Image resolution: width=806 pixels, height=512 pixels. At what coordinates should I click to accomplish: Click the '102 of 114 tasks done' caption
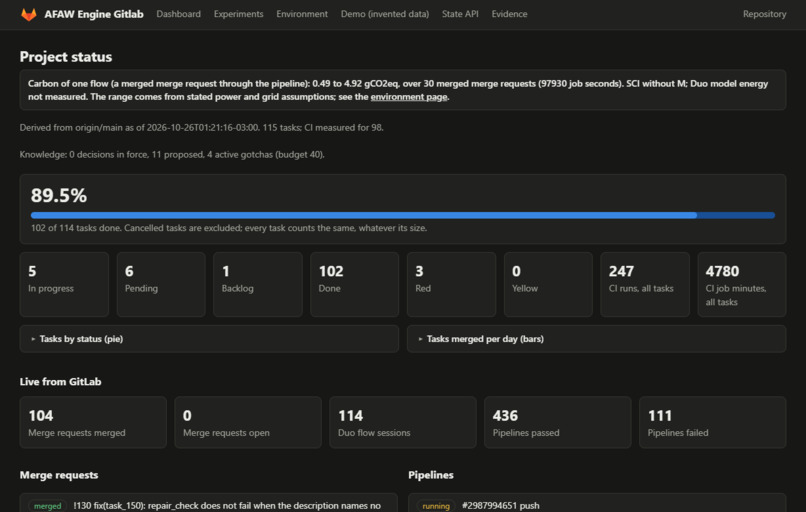coord(229,228)
